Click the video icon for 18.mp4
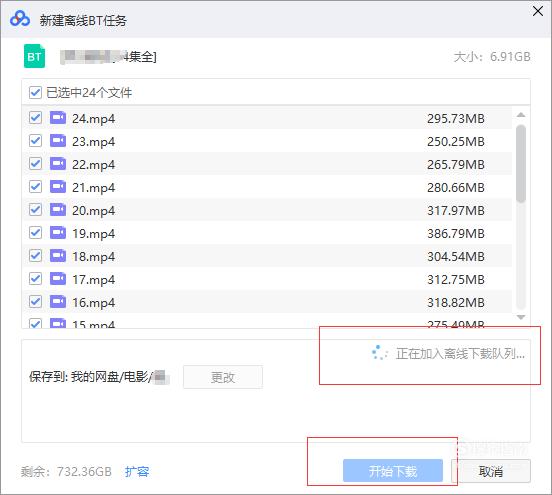The width and height of the screenshot is (552, 495). (58, 256)
